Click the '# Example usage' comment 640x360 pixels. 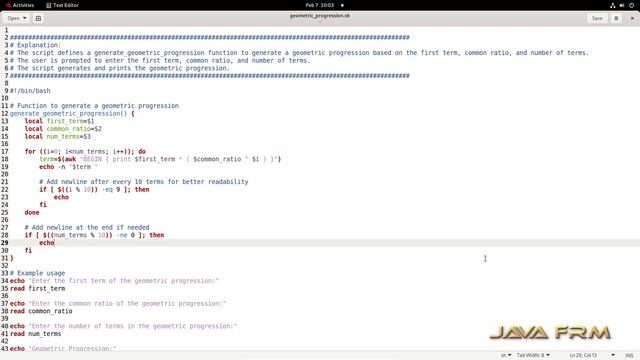pos(37,273)
